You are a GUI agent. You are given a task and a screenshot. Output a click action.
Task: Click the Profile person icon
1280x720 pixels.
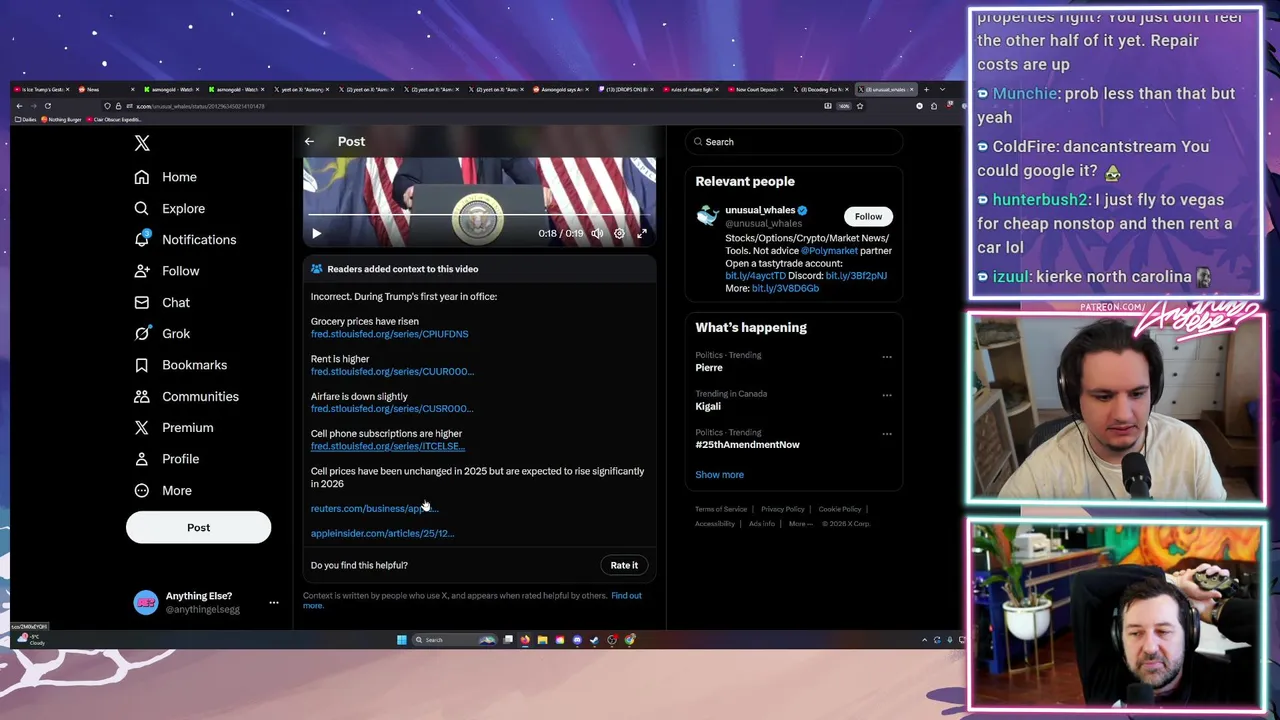142,459
